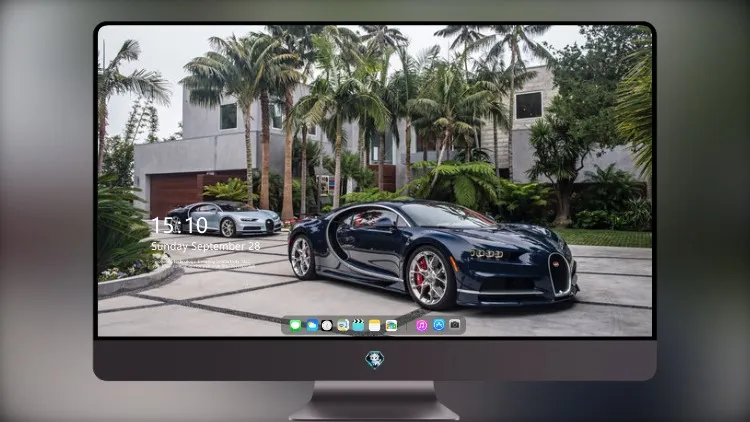Open the Photos gallery app in dock
This screenshot has width=750, height=422.
click(x=391, y=325)
